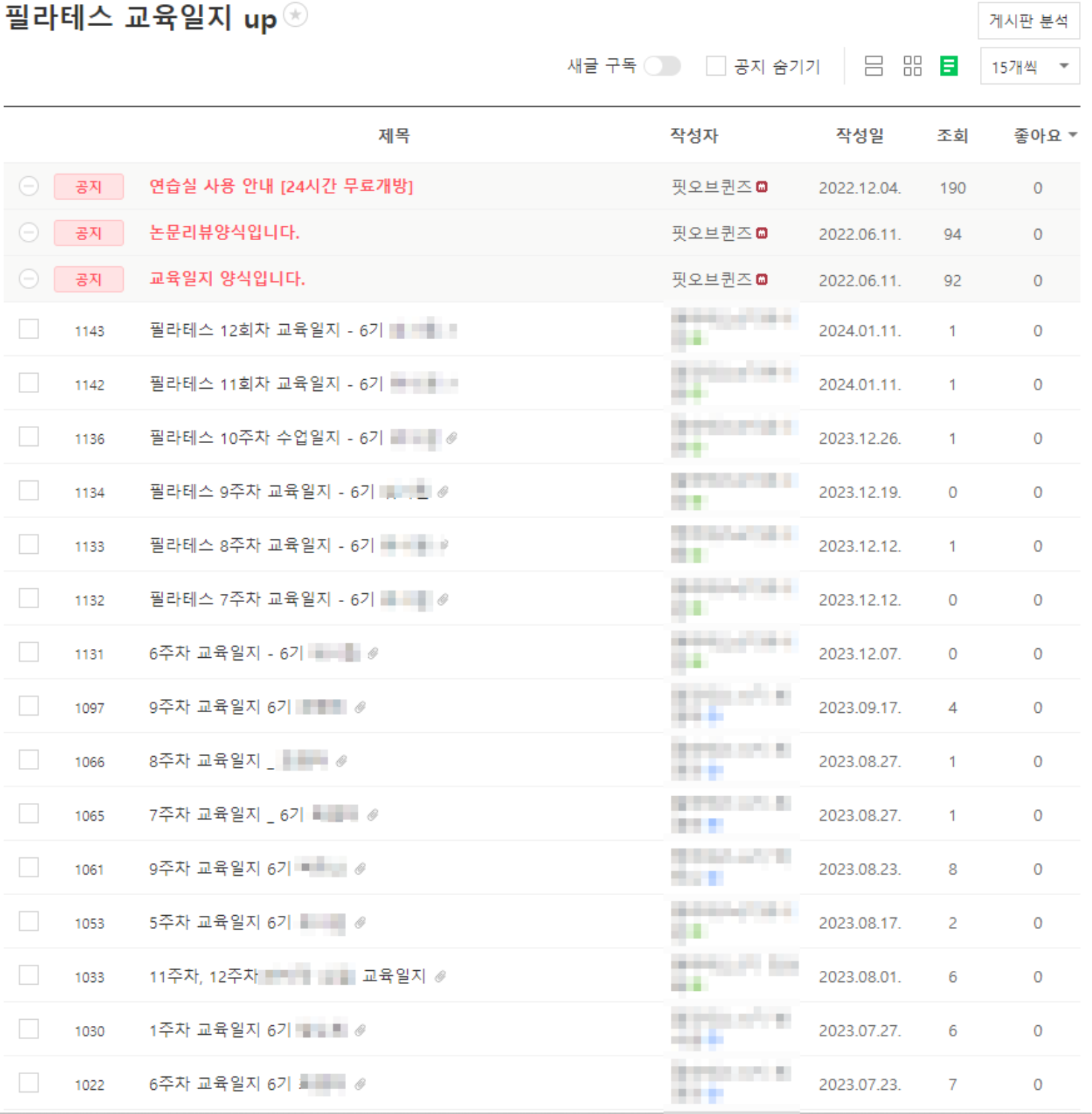The height and width of the screenshot is (1114, 1092).
Task: Click view count 8 of post 1061
Action: pos(953,869)
